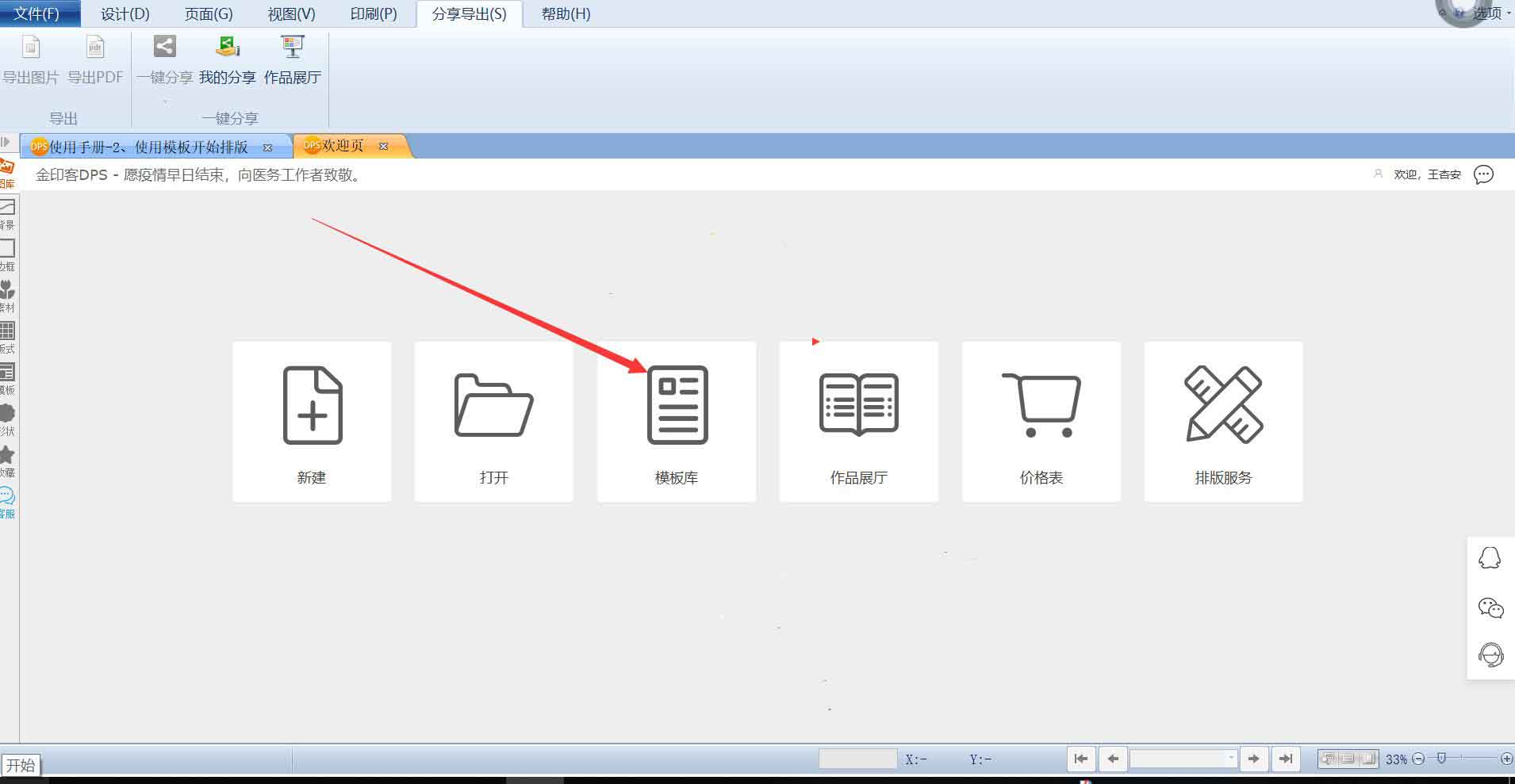The width and height of the screenshot is (1515, 784).
Task: Open the 形状 shapes sidebar panel
Action: pos(7,420)
